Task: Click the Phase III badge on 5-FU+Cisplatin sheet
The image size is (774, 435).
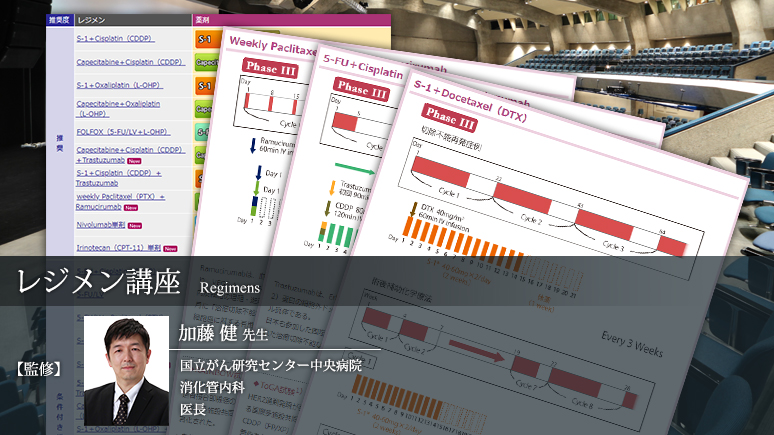Action: [362, 89]
